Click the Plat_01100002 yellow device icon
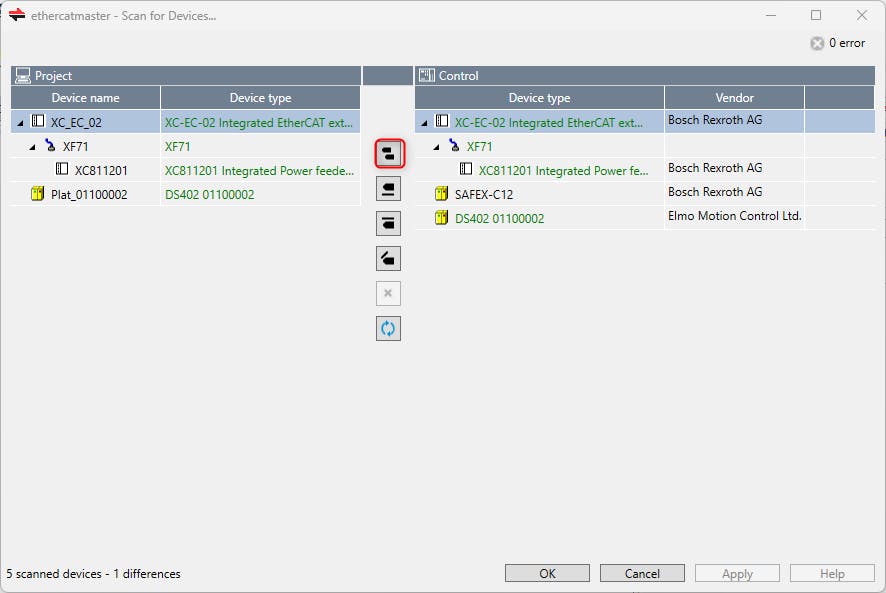 38,194
